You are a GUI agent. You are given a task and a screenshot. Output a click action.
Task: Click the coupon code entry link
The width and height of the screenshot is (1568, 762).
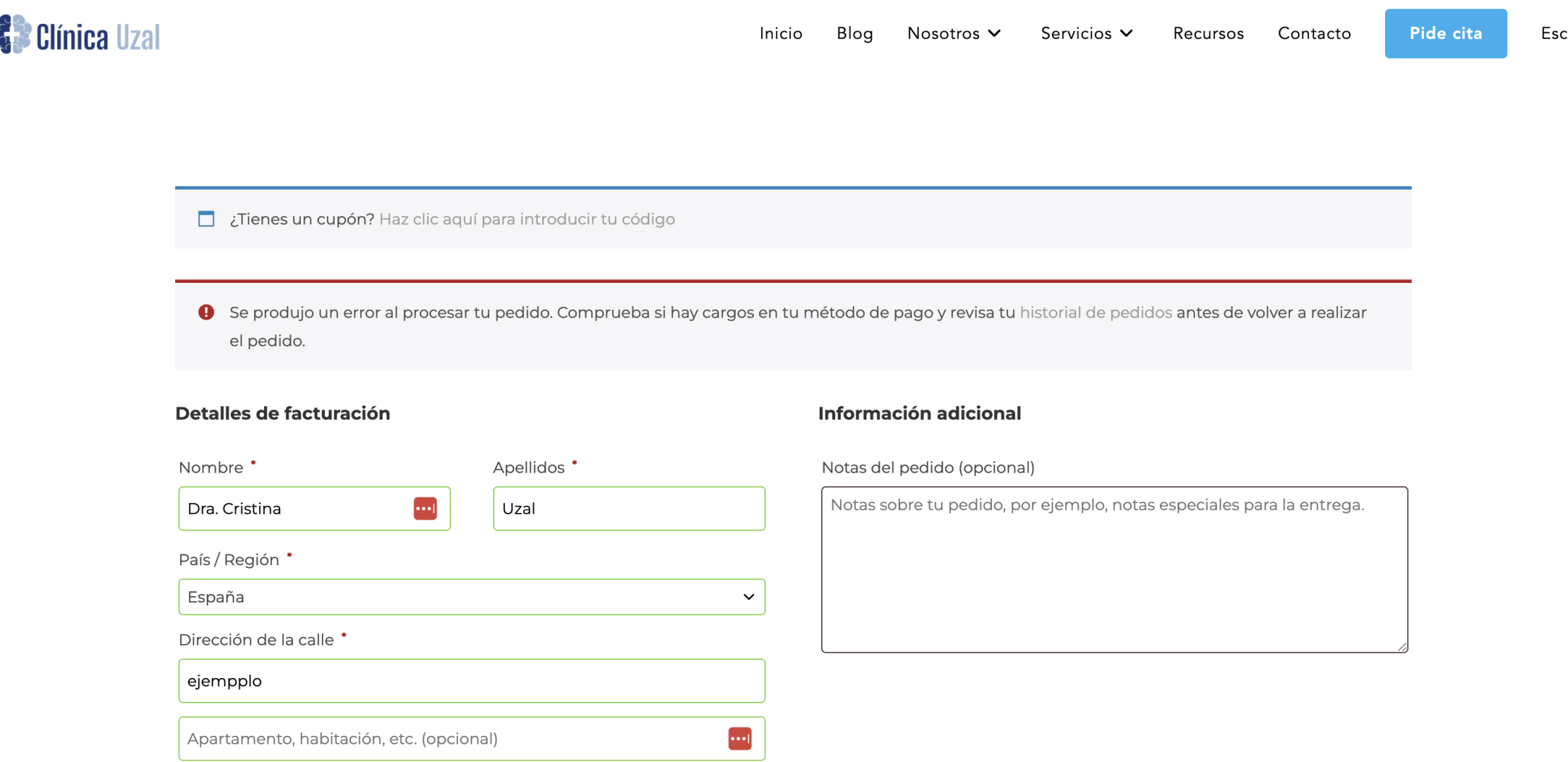(527, 219)
